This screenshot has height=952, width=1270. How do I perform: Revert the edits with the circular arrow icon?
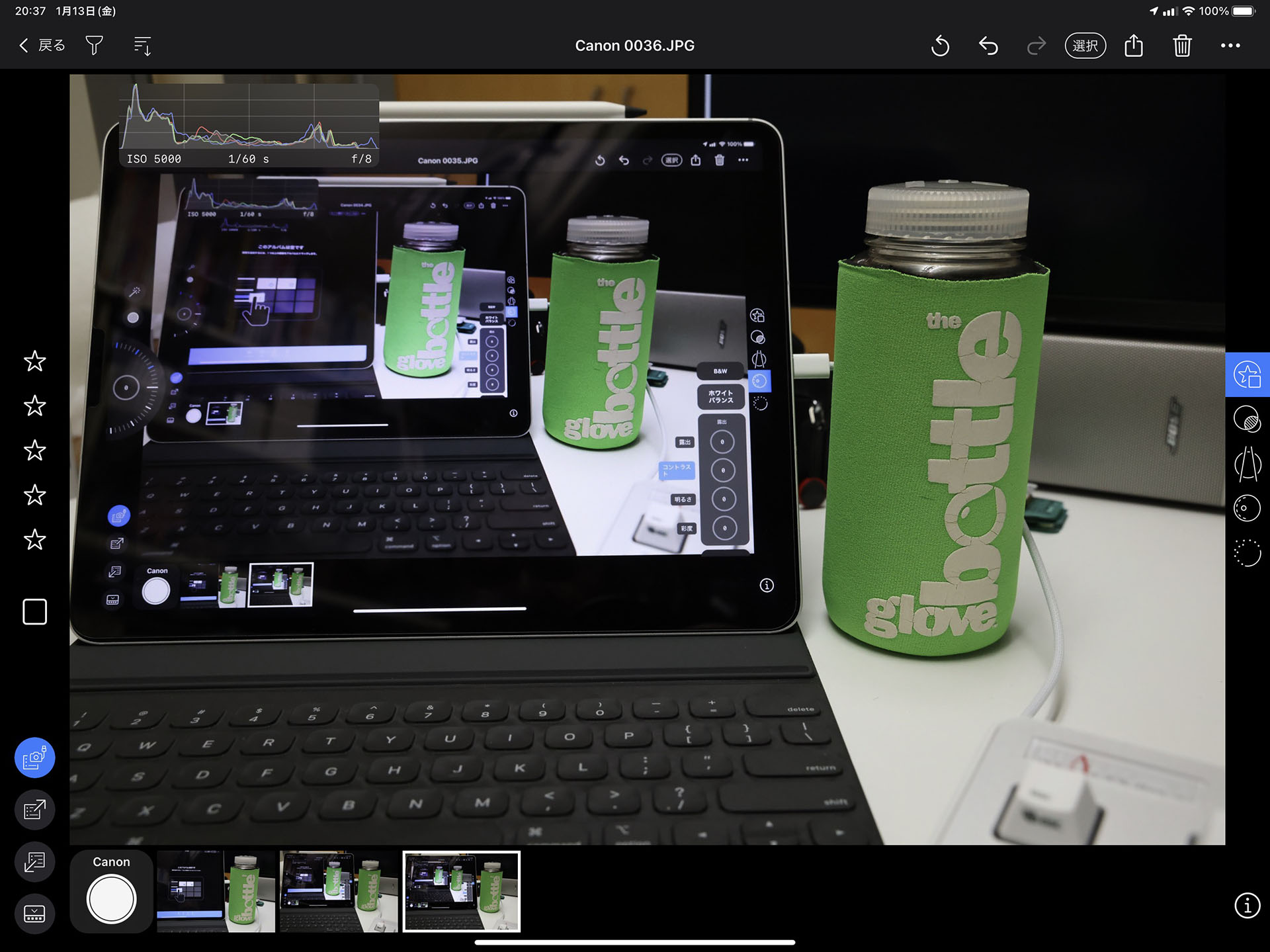(940, 46)
